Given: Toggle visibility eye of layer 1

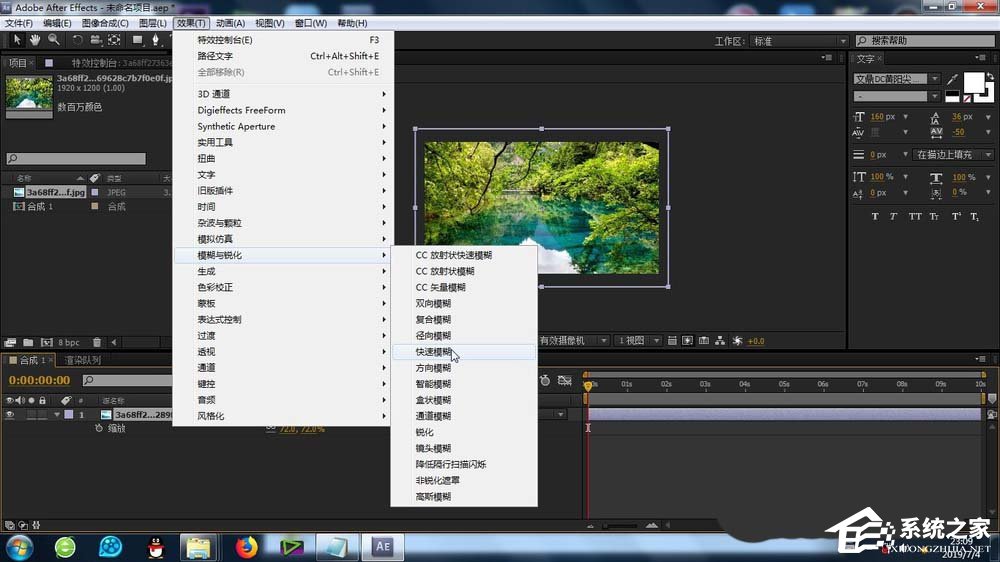Looking at the screenshot, I should [x=10, y=414].
